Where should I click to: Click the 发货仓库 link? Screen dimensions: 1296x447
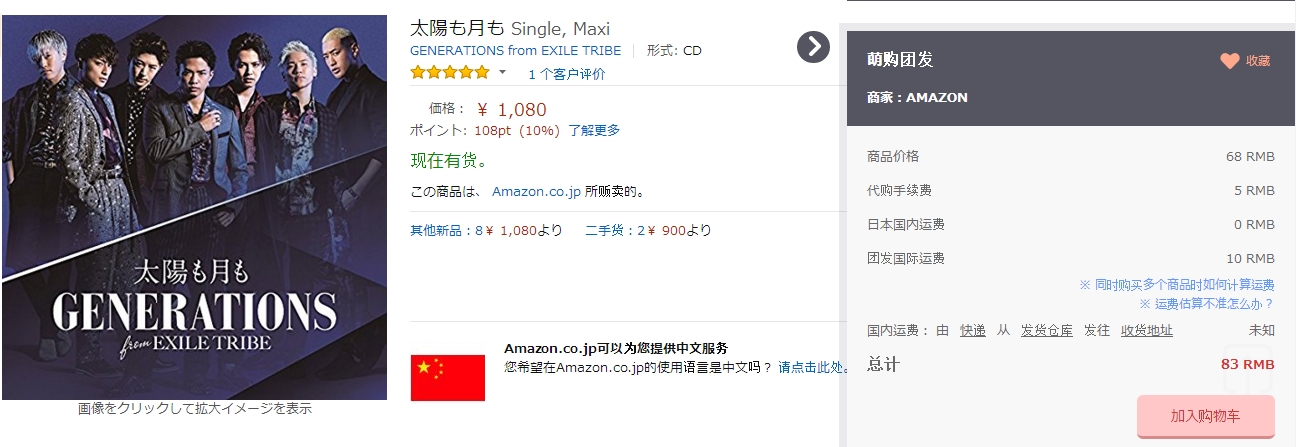(x=1046, y=331)
